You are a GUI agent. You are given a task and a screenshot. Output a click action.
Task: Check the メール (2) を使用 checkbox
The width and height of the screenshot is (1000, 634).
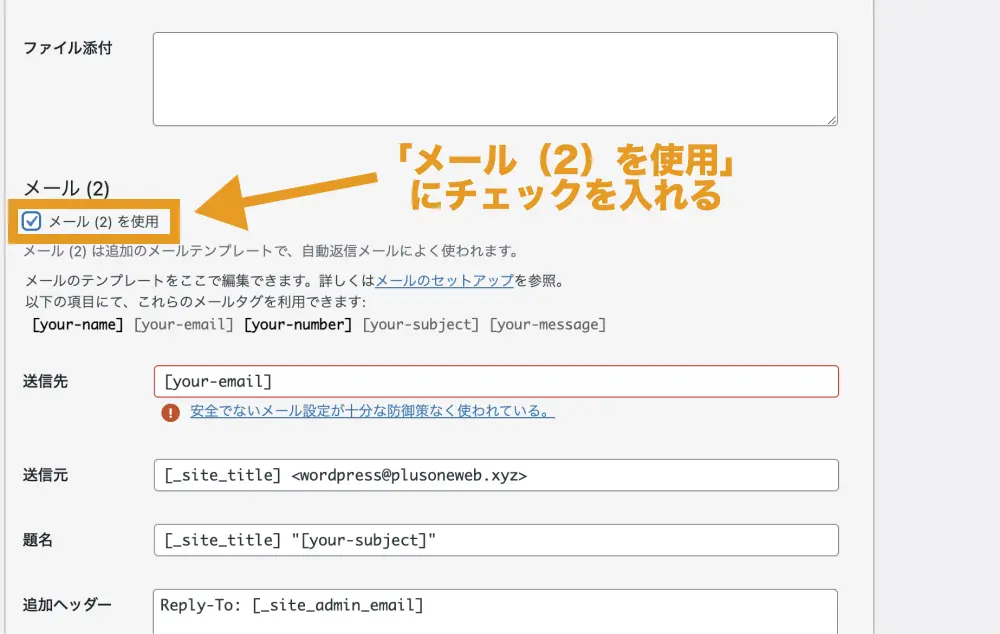click(31, 221)
